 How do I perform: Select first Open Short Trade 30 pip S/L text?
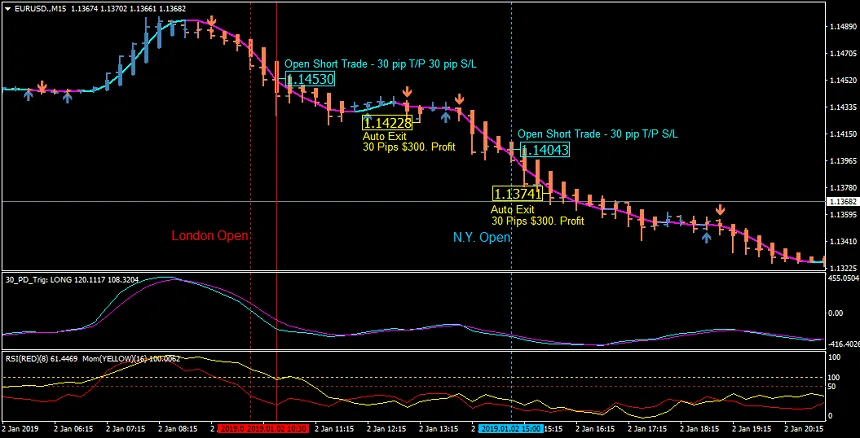tap(380, 63)
